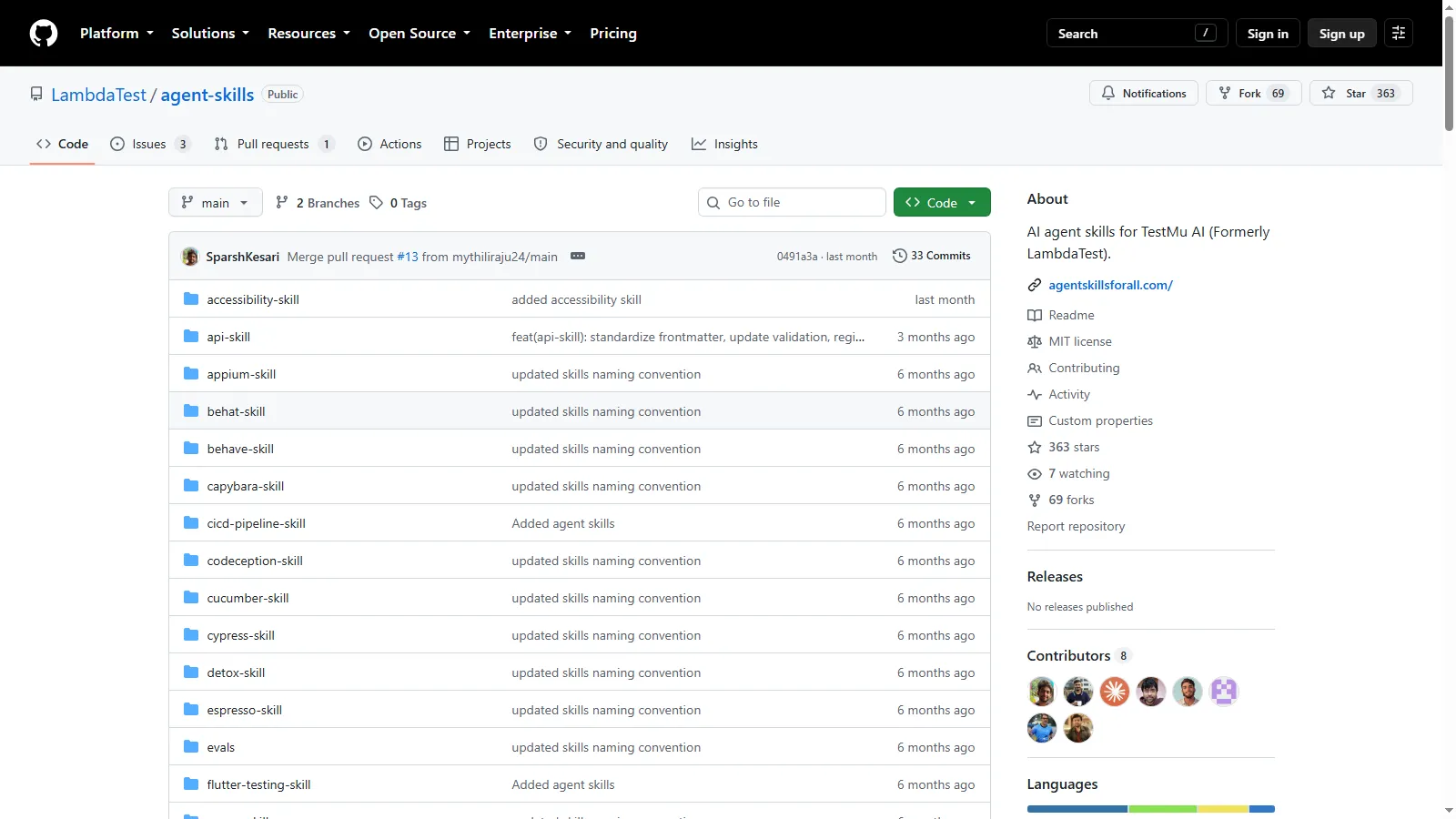Expand the Enterprise menu

[x=530, y=34]
